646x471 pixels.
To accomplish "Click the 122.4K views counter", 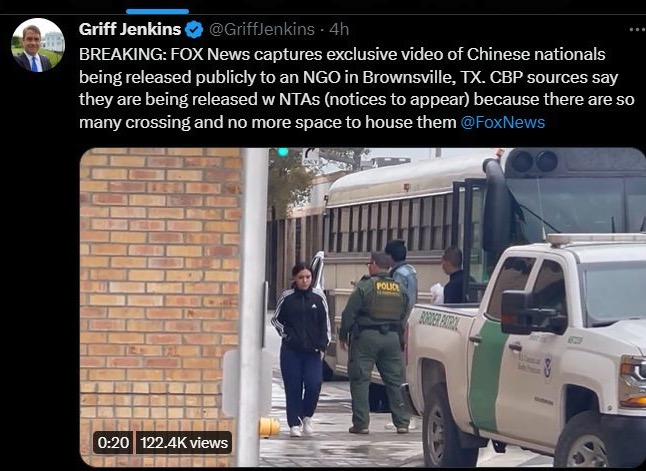I will (184, 443).
